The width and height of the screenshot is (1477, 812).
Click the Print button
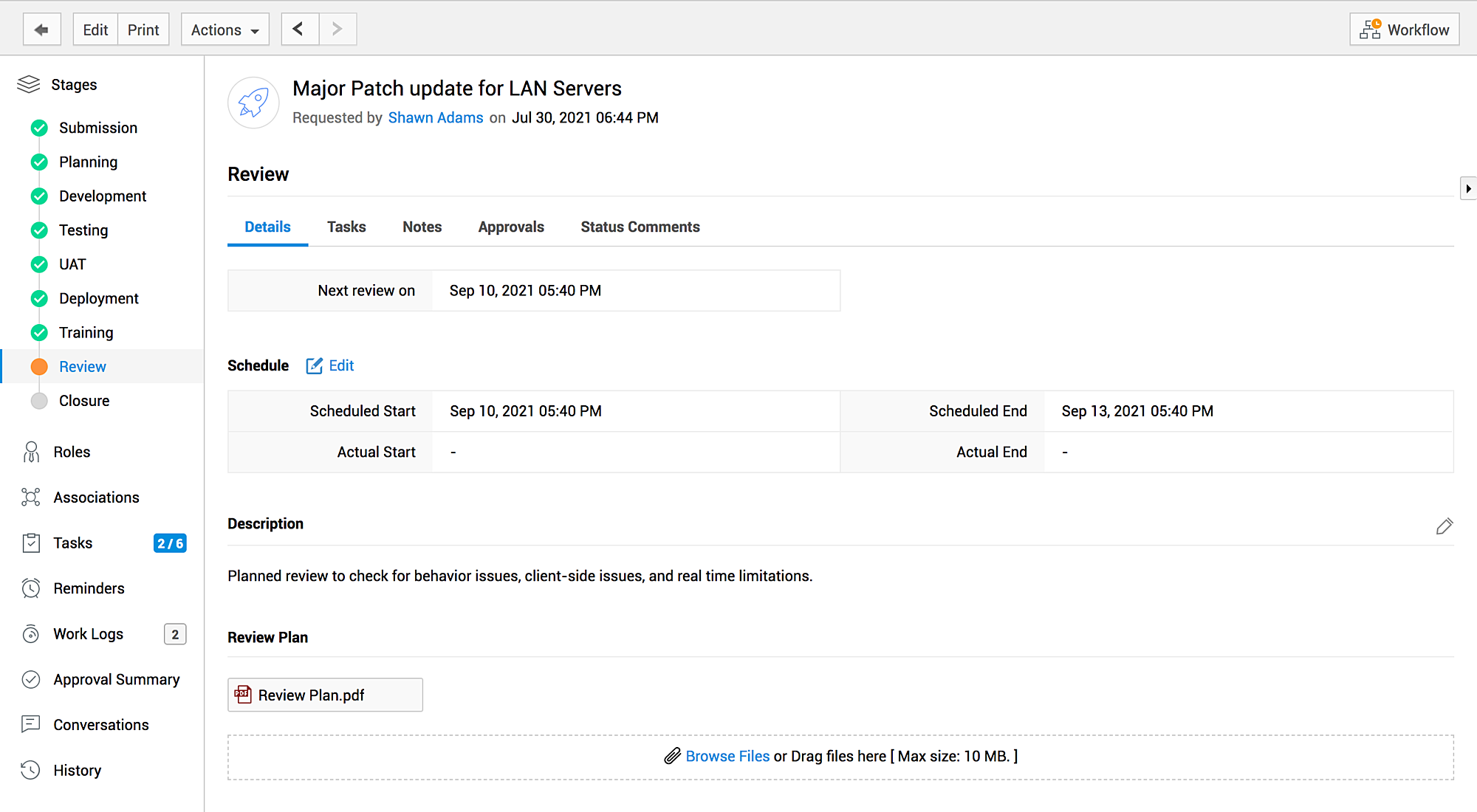coord(143,30)
